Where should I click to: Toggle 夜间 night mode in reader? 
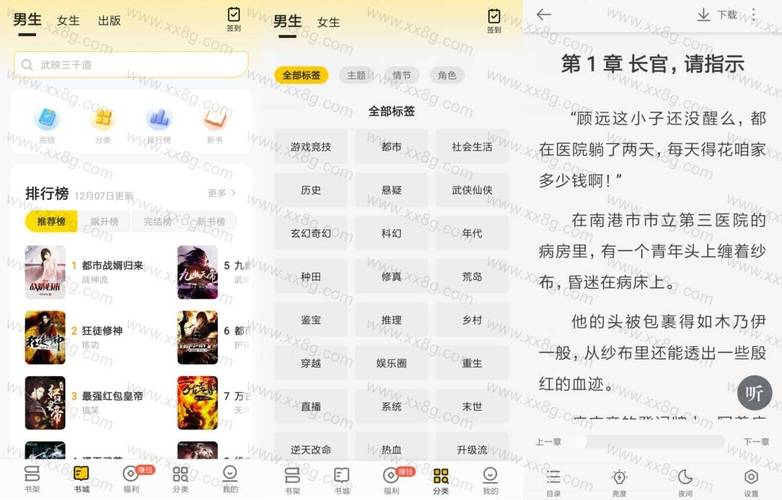point(685,480)
